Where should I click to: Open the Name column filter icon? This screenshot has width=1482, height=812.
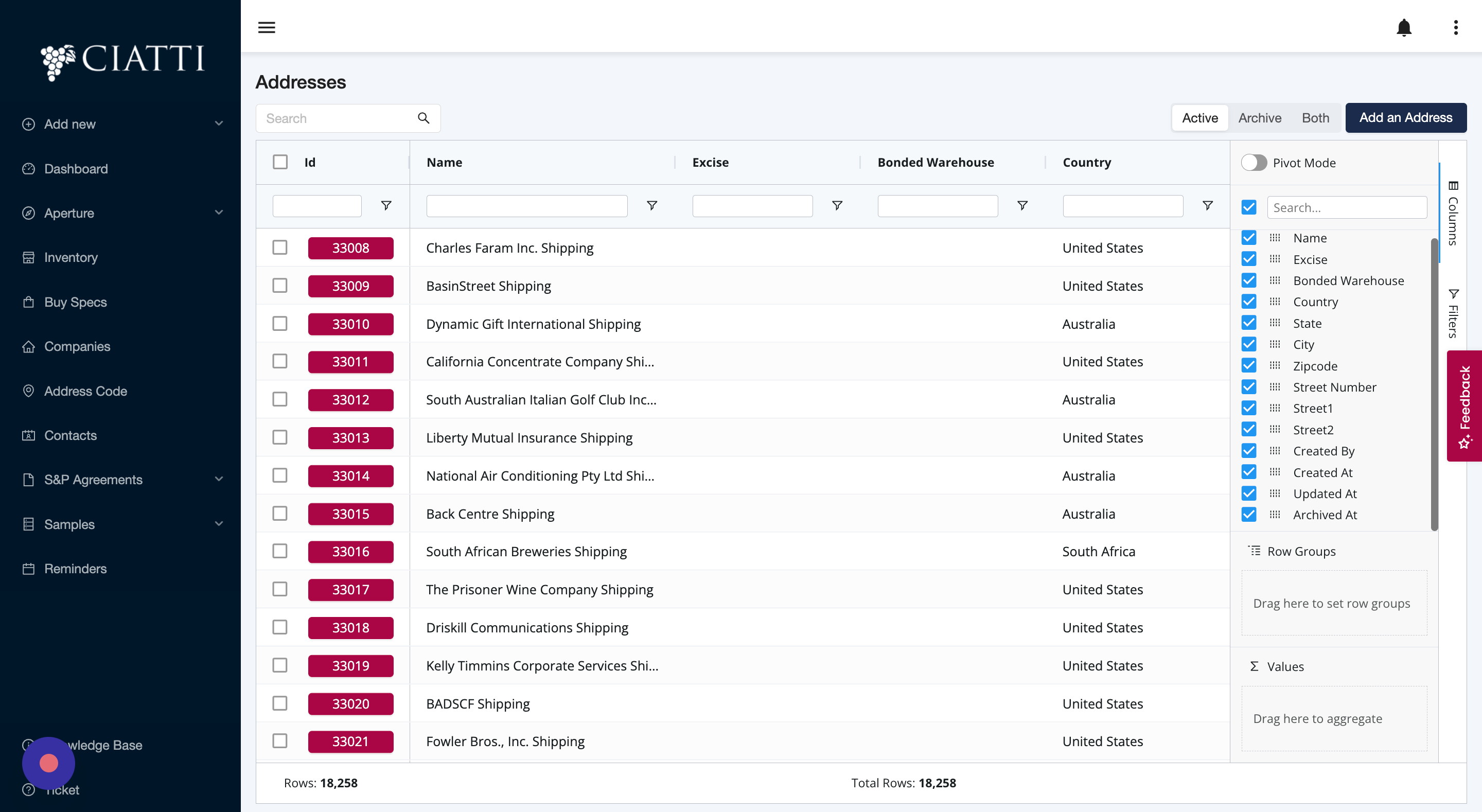pyautogui.click(x=652, y=205)
